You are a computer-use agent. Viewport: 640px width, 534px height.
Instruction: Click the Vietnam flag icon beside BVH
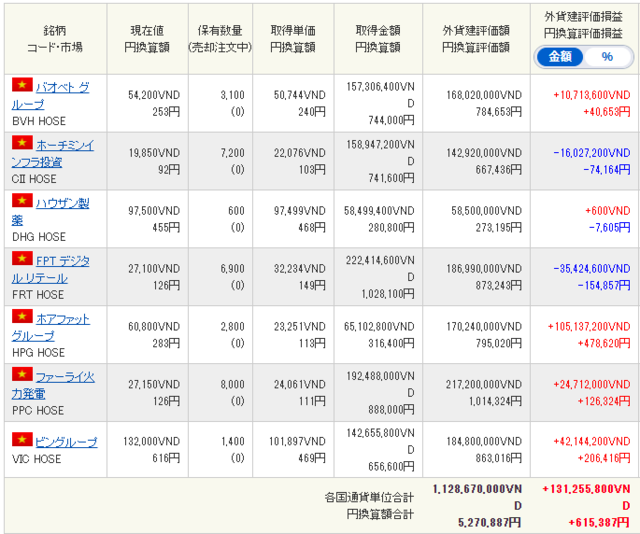[x=22, y=85]
